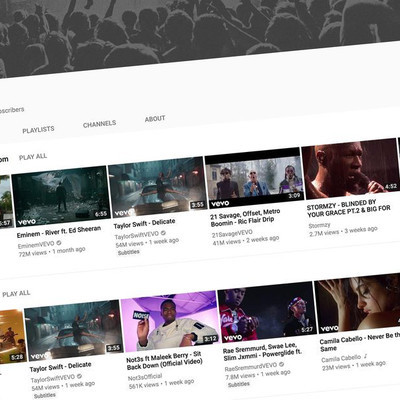
Task: Click title 'STORMZY - BLINDED BY YOUR GRACE PT.2'
Action: [348, 208]
